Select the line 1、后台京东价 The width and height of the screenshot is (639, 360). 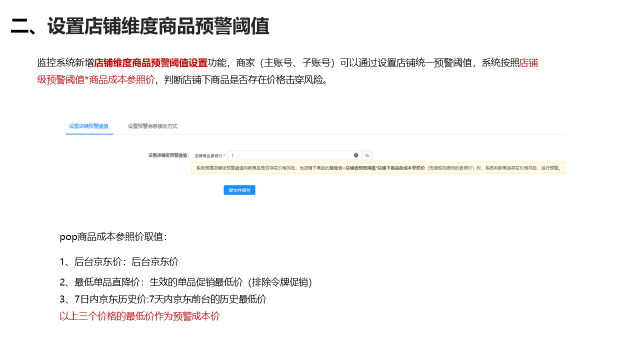pos(119,262)
